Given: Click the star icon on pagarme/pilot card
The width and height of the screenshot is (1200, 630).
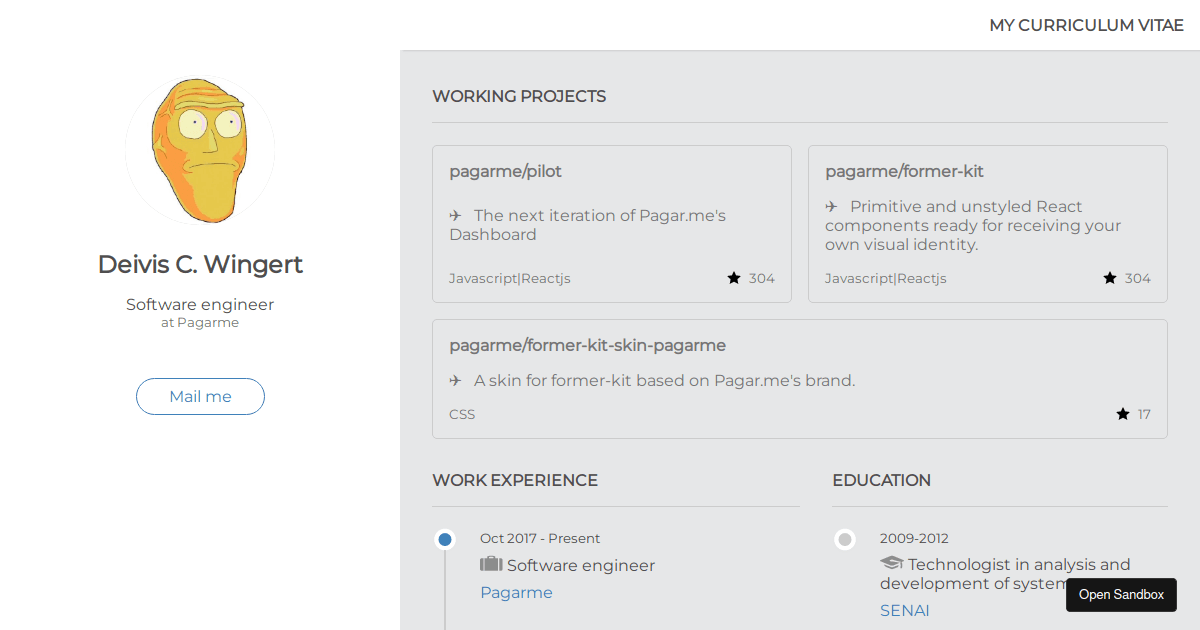Looking at the screenshot, I should click(734, 278).
